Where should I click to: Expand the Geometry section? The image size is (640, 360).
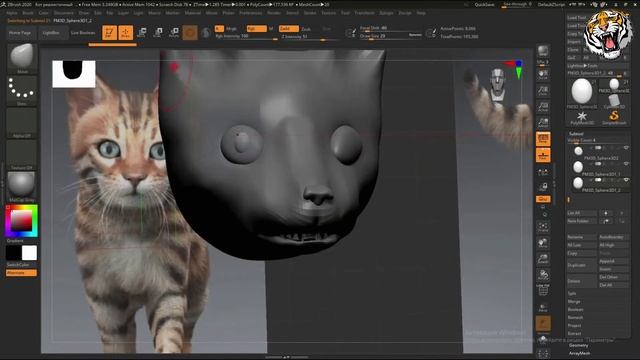pyautogui.click(x=578, y=345)
